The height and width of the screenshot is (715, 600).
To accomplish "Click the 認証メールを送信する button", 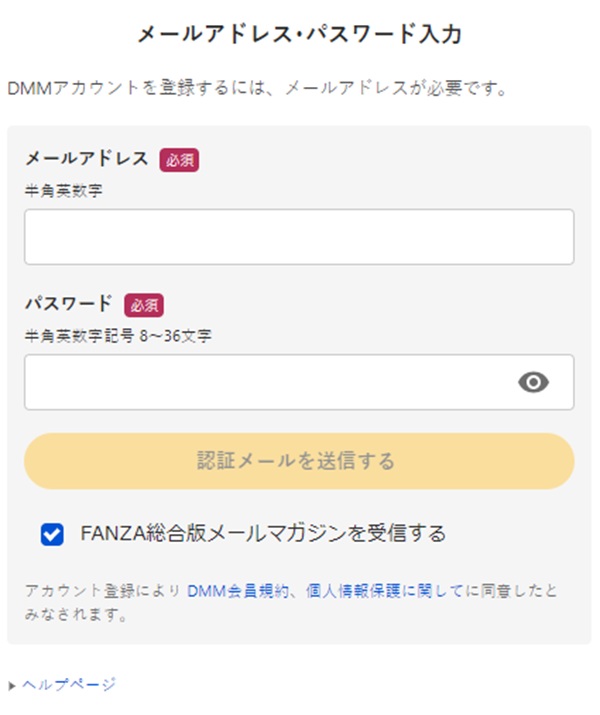I will 299,461.
